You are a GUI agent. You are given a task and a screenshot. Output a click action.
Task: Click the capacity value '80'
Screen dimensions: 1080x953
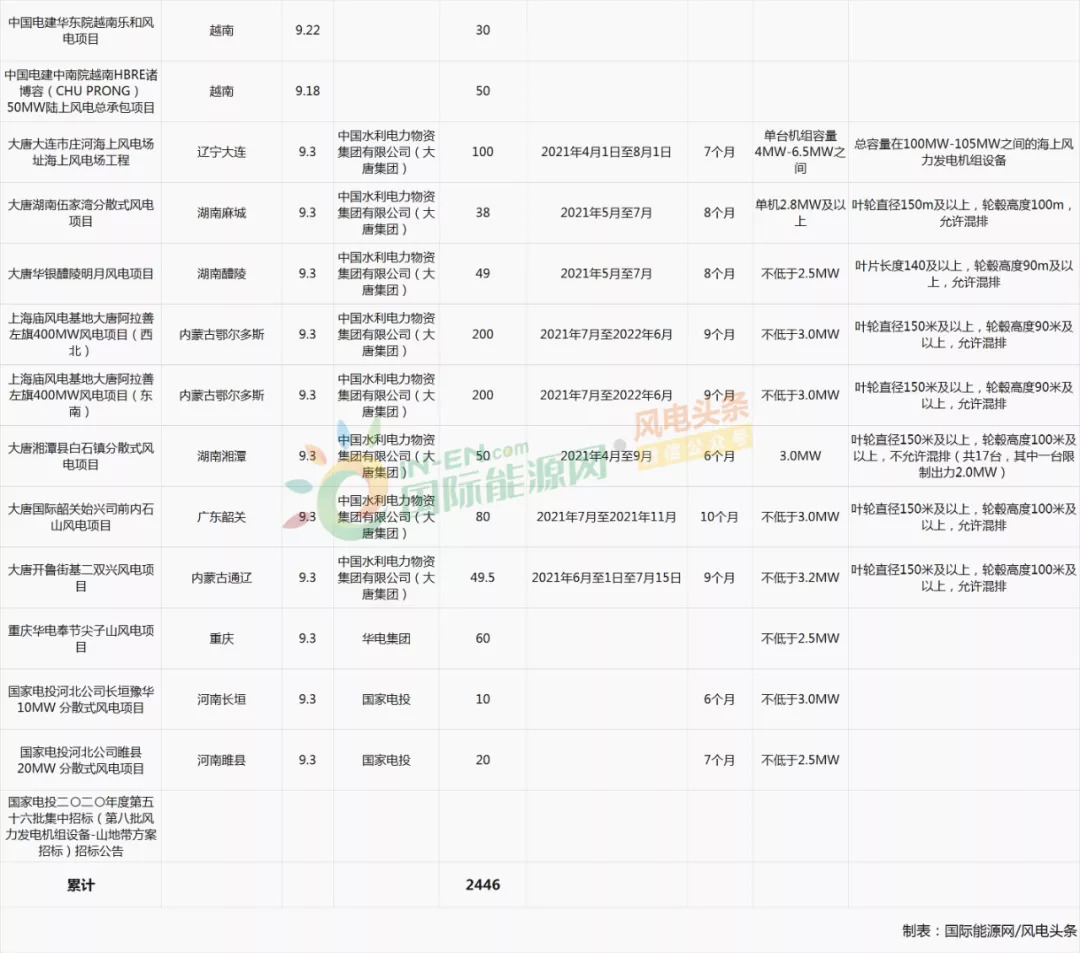coord(483,517)
